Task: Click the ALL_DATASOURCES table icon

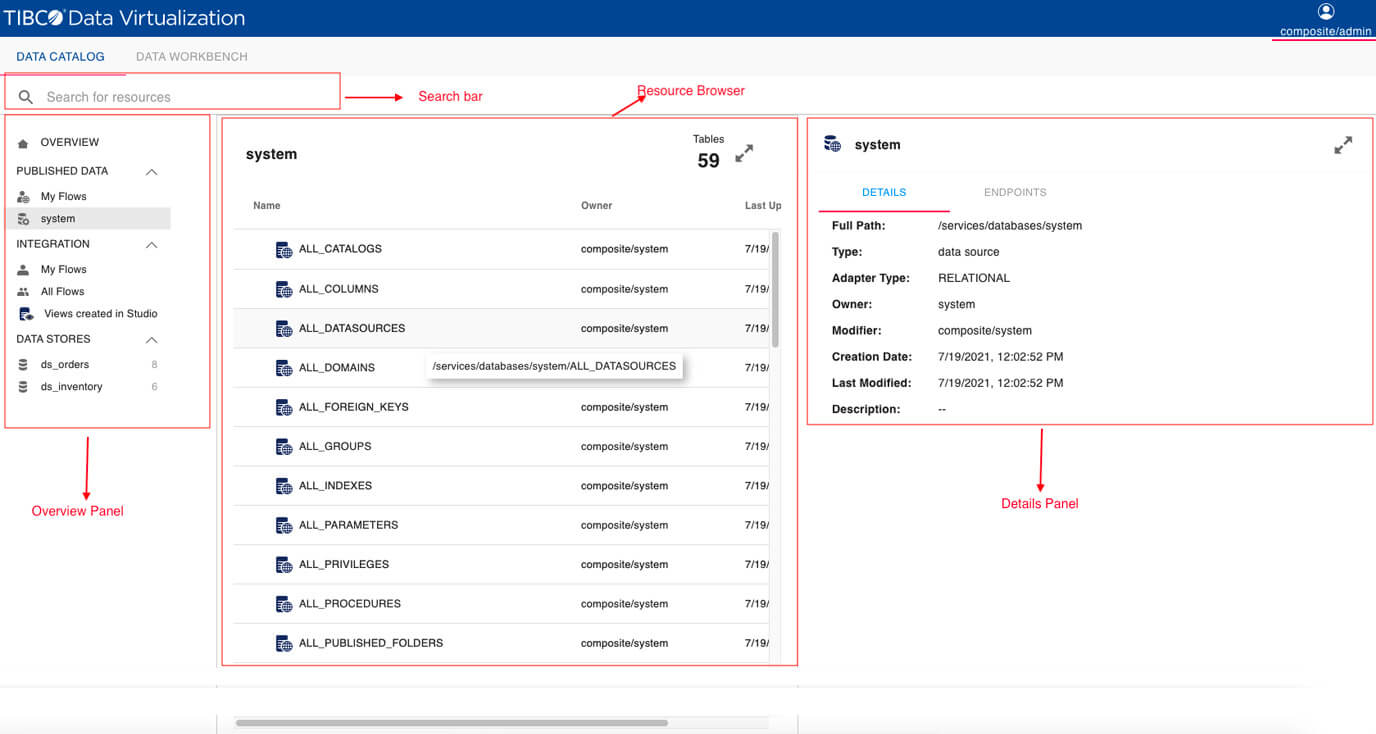Action: (x=284, y=328)
